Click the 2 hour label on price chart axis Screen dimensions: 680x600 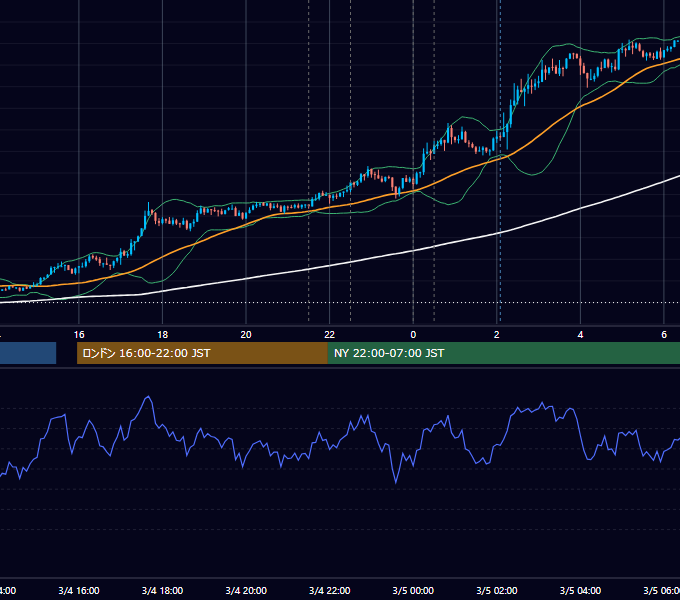[x=497, y=335]
